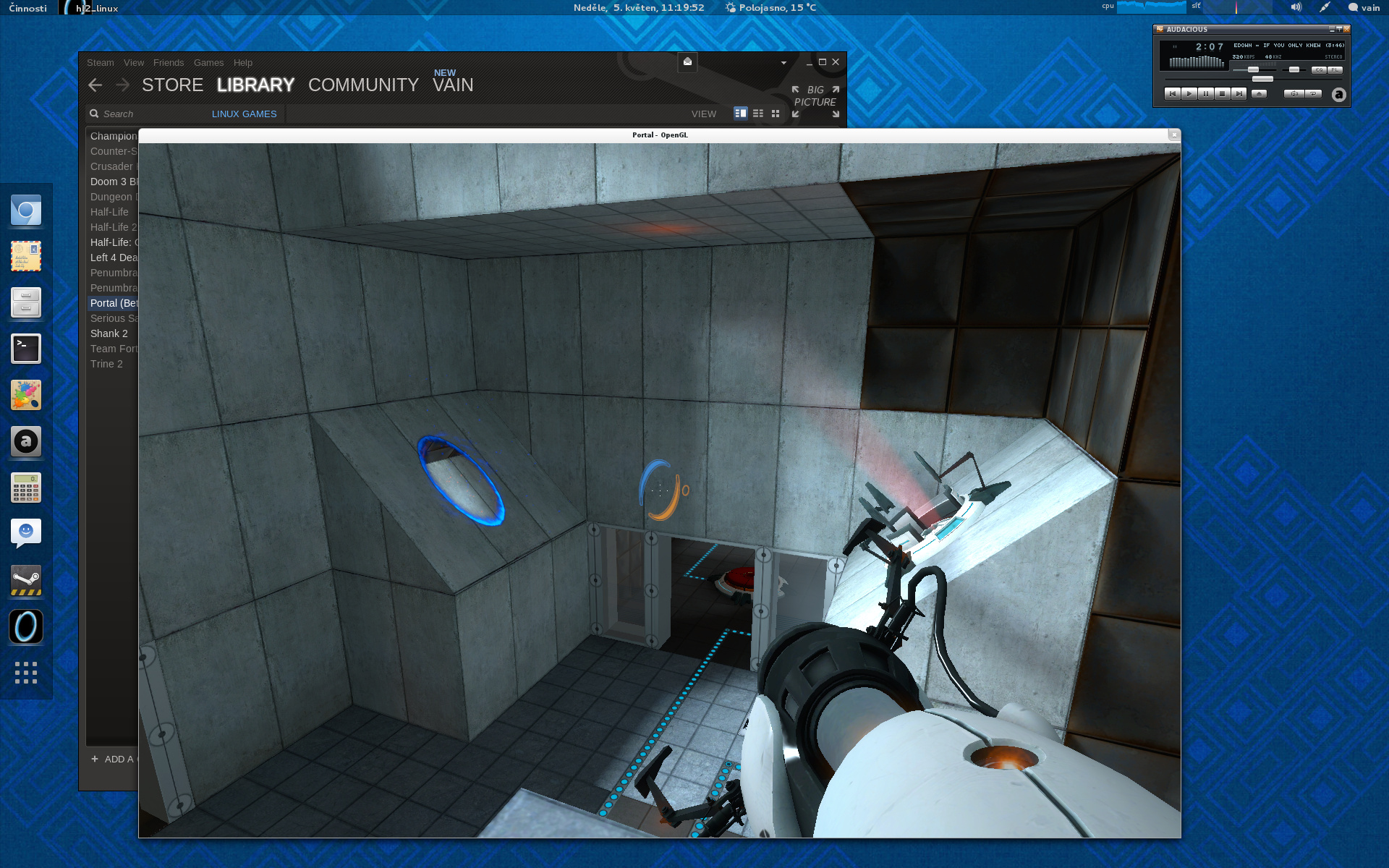Image resolution: width=1389 pixels, height=868 pixels.
Task: Open the file manager in the dock
Action: 26,303
